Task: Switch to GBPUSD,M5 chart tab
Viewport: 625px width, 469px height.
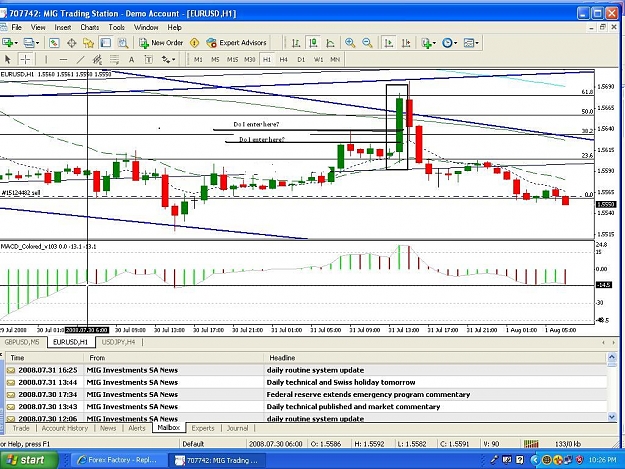Action: point(22,342)
